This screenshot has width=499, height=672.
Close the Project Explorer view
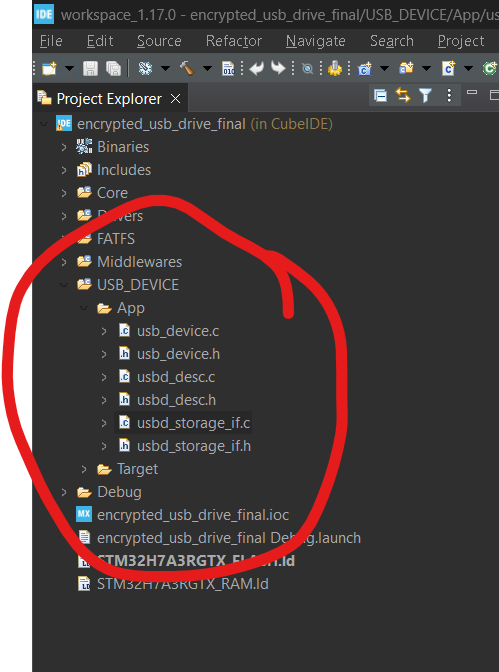coord(175,99)
